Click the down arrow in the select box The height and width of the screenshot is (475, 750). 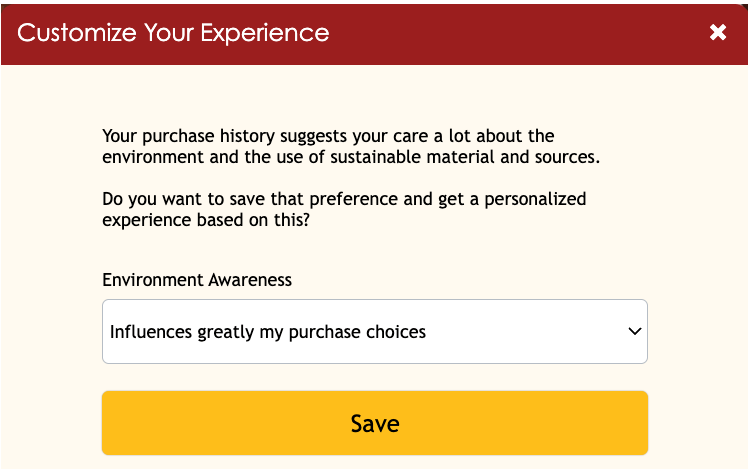point(633,331)
